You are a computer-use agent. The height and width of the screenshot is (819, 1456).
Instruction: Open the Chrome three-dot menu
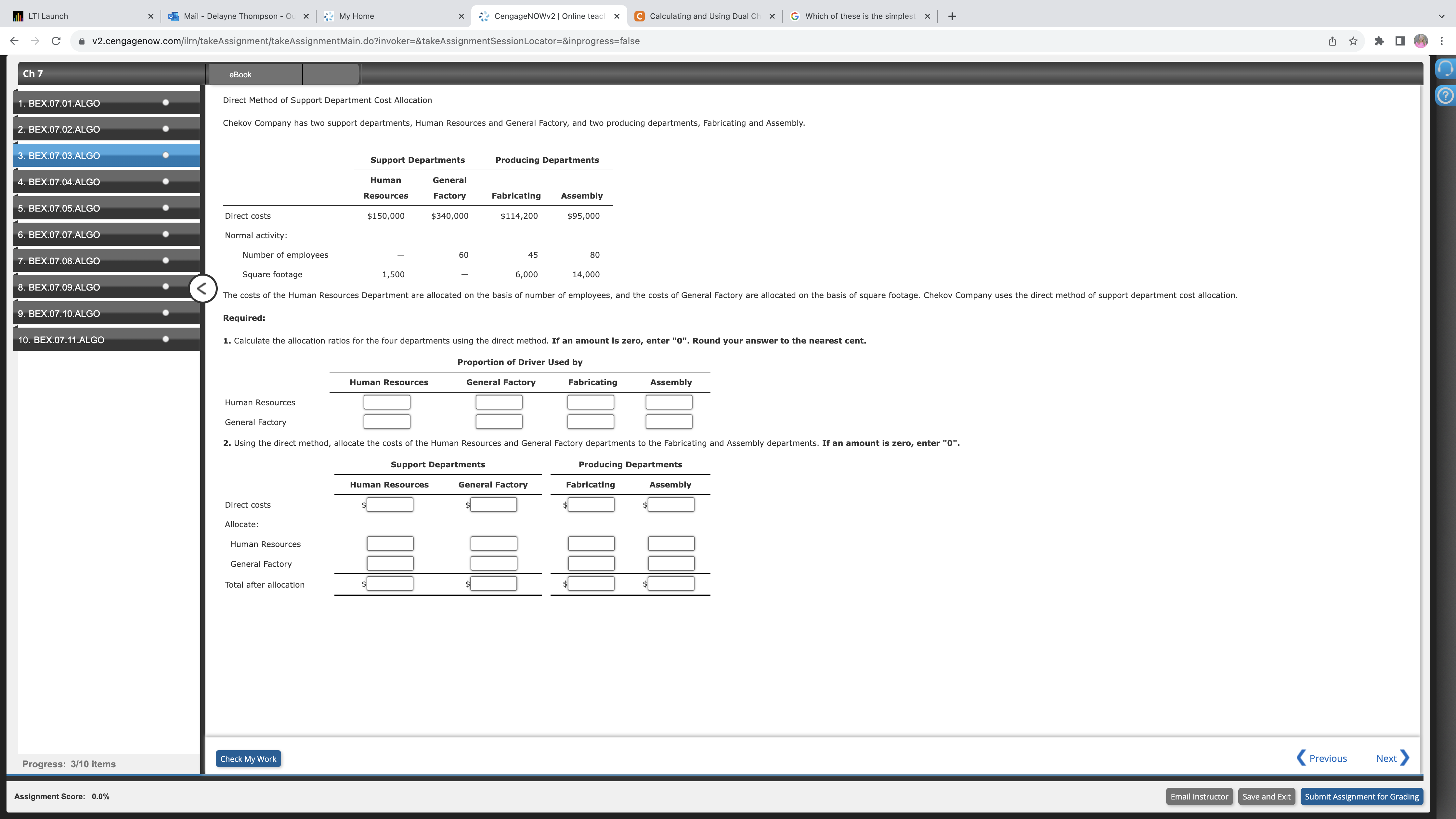click(1442, 41)
